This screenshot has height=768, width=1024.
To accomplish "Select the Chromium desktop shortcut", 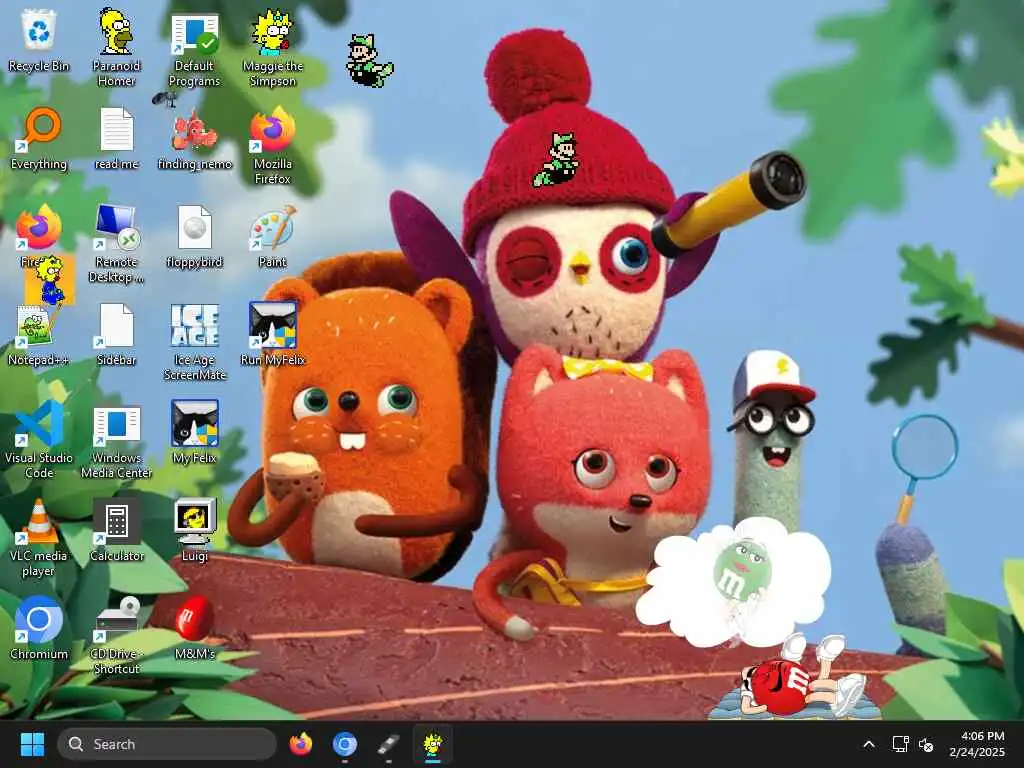I will point(39,628).
